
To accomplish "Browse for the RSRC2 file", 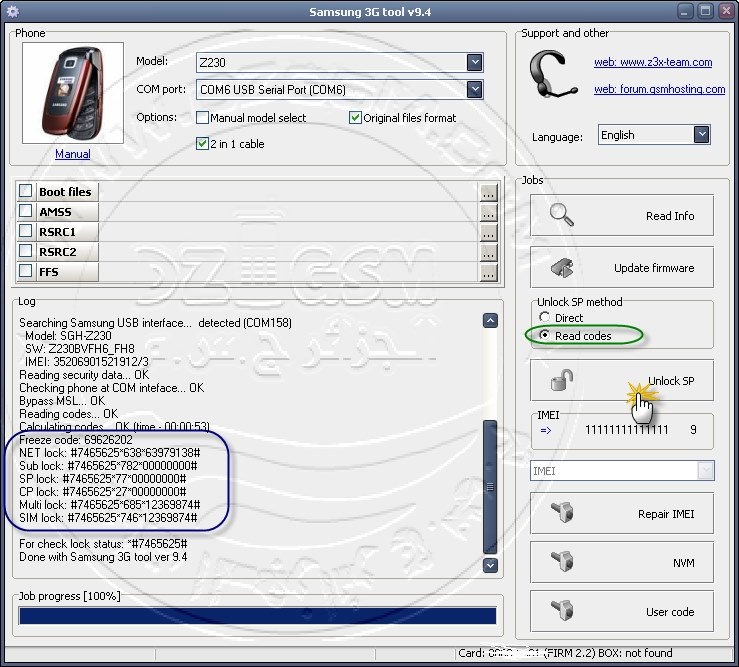I will tap(489, 253).
